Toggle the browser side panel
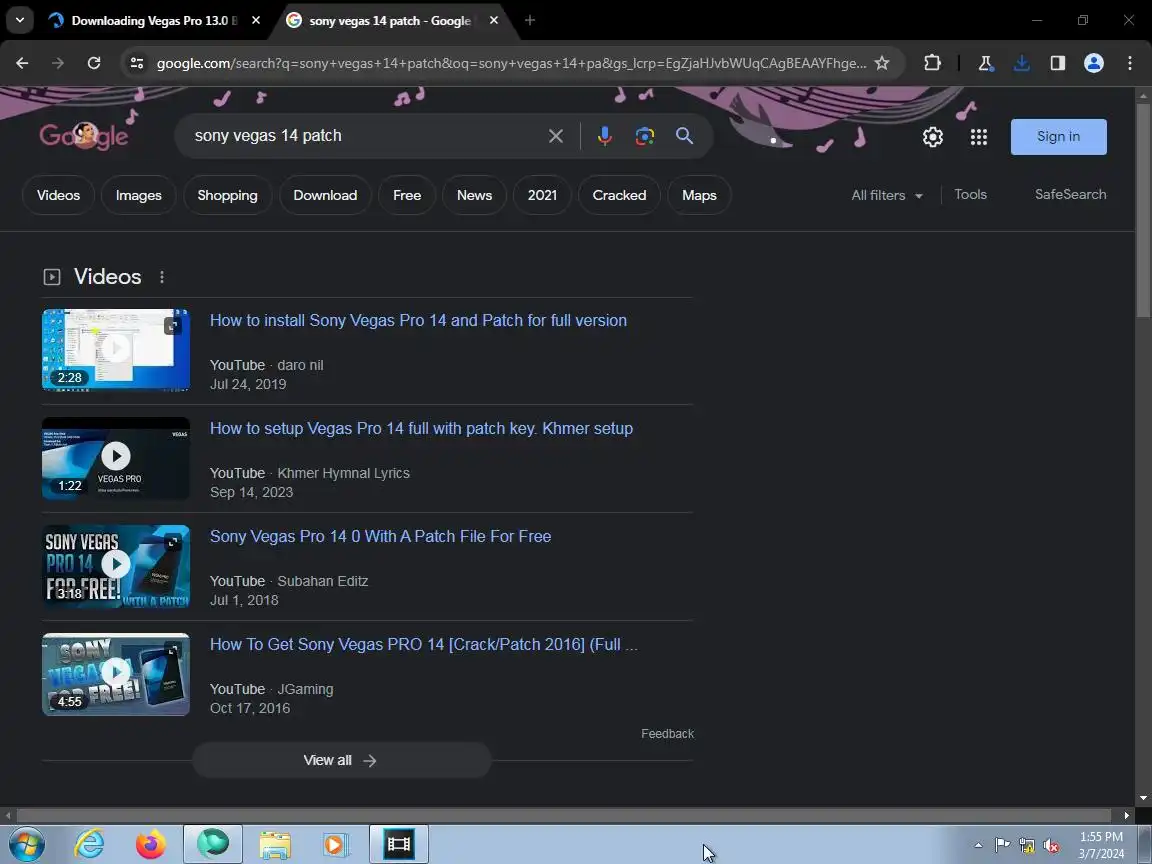 [x=1057, y=63]
